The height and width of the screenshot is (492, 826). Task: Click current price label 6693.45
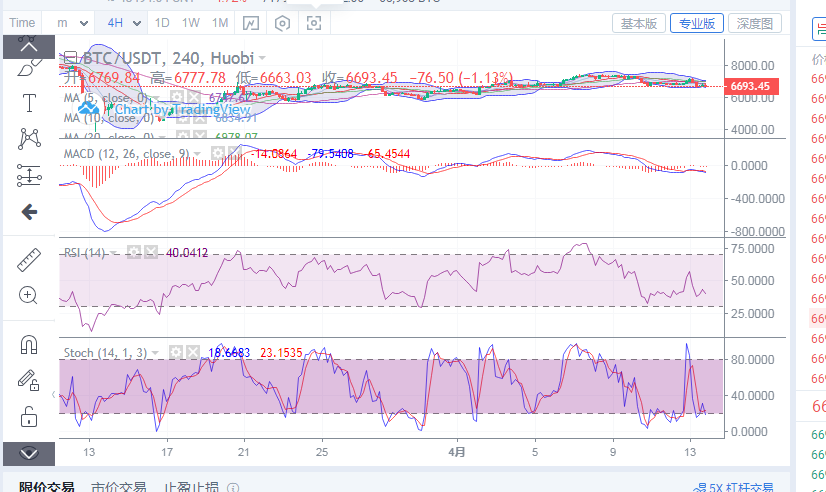coord(751,86)
